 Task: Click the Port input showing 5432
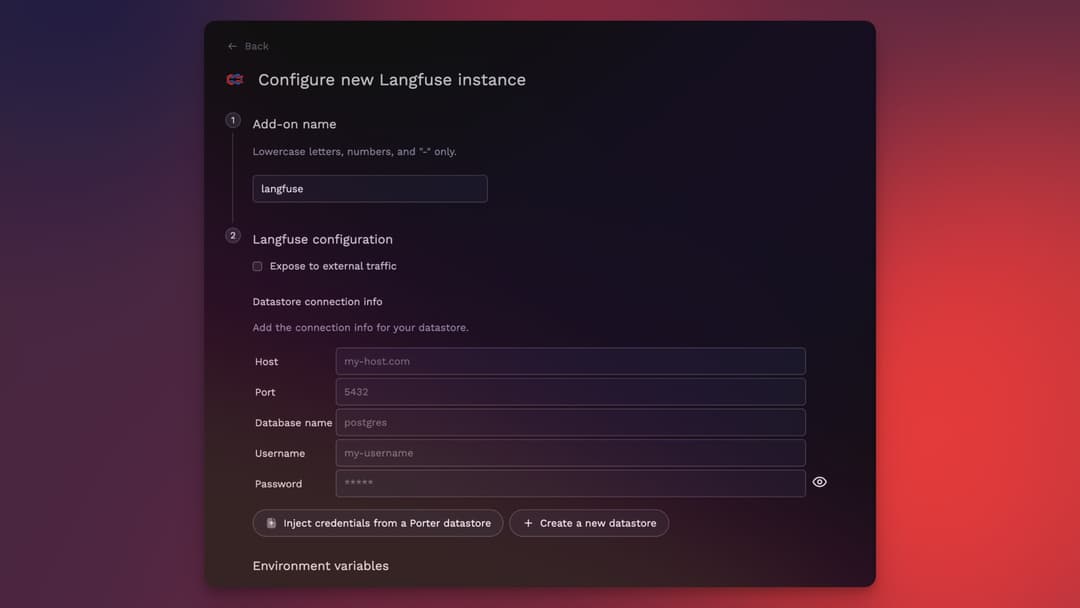(570, 391)
